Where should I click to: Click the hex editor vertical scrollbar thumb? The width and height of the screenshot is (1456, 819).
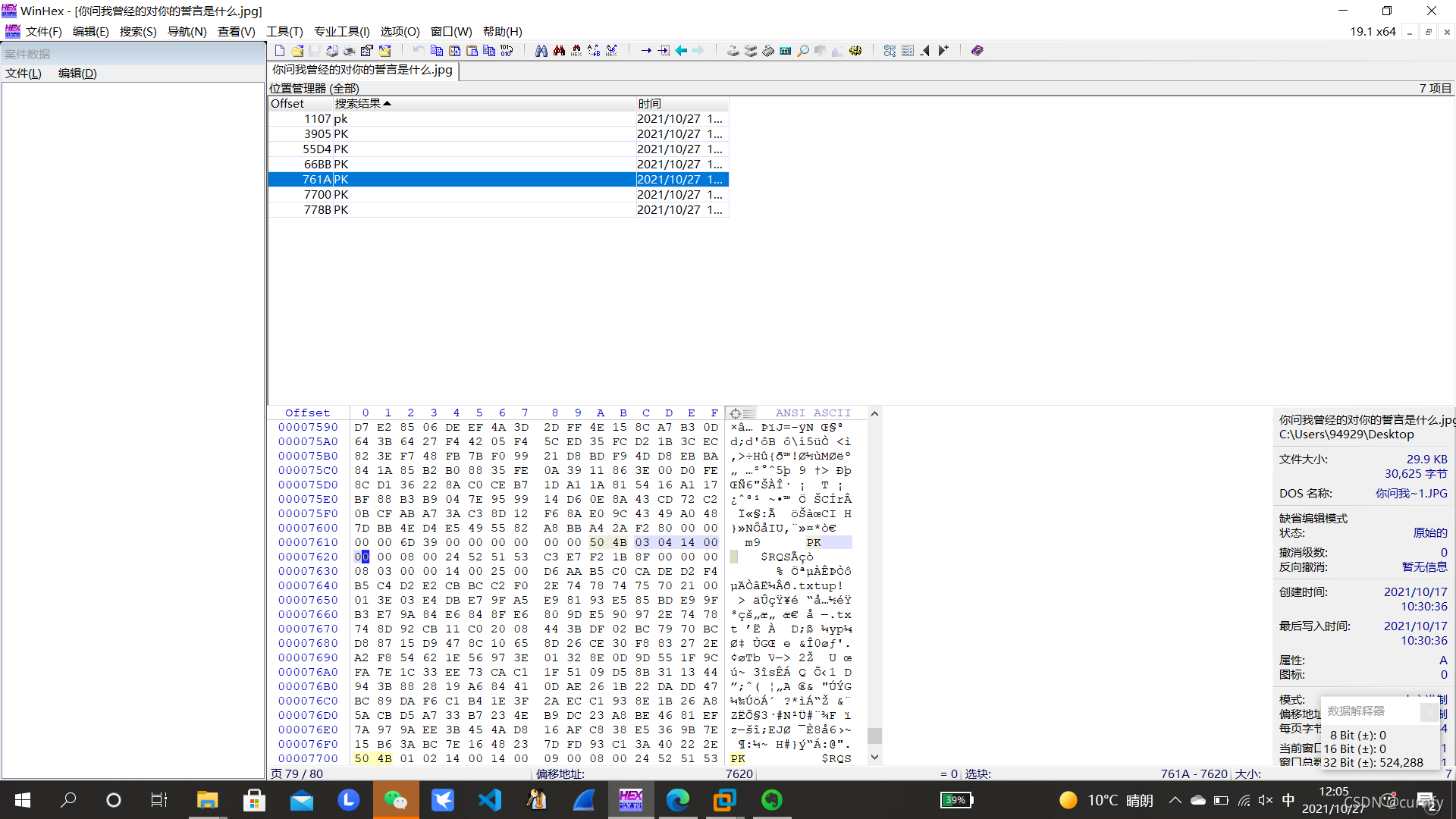click(x=874, y=736)
